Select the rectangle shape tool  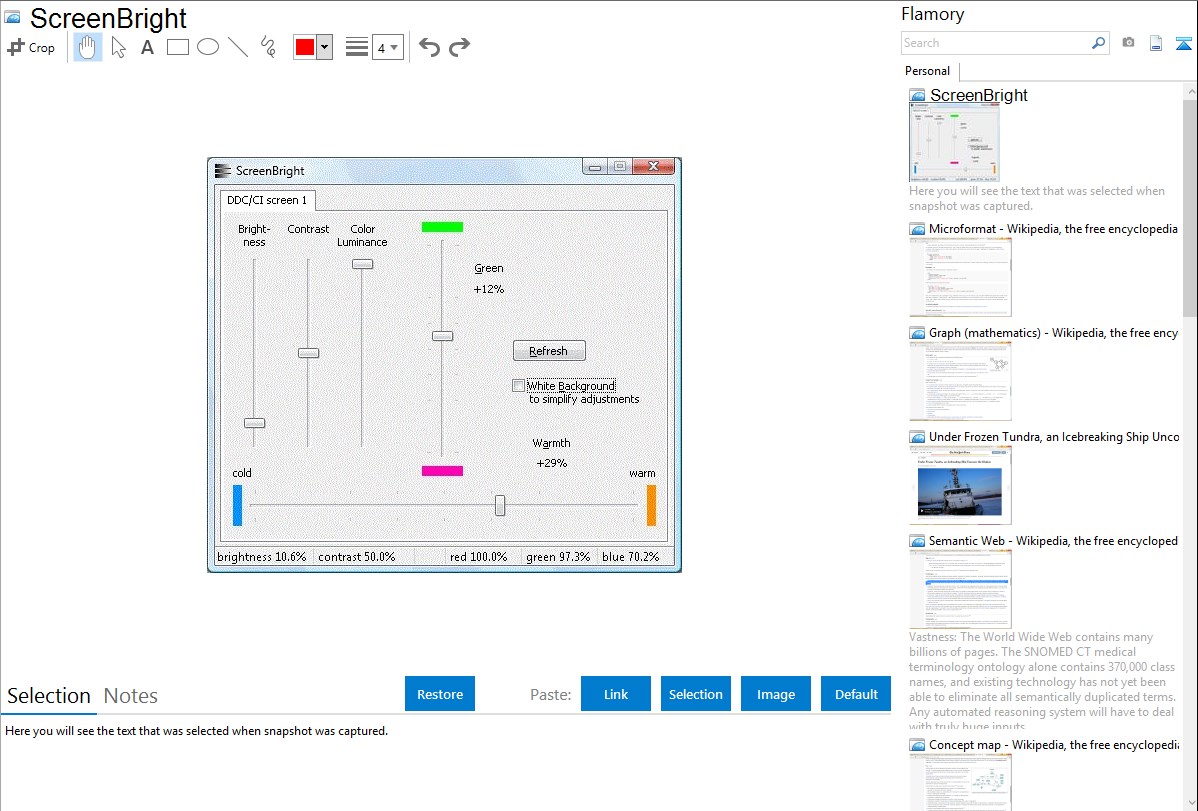tap(178, 47)
